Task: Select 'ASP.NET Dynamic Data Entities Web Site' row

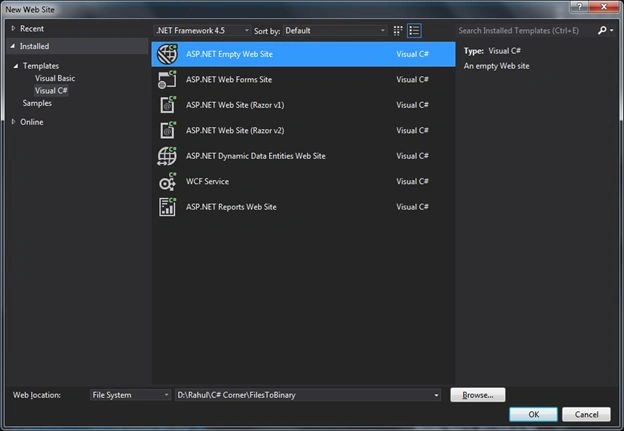Action: click(x=303, y=156)
